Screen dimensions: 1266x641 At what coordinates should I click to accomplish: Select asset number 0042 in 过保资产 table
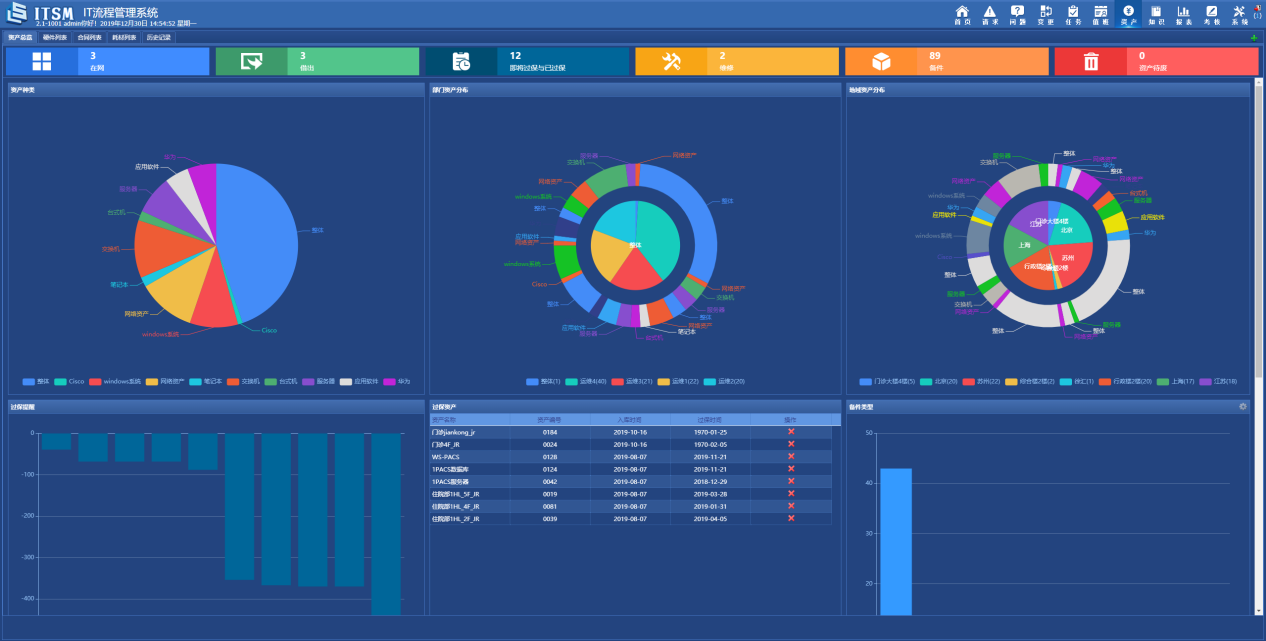(550, 481)
